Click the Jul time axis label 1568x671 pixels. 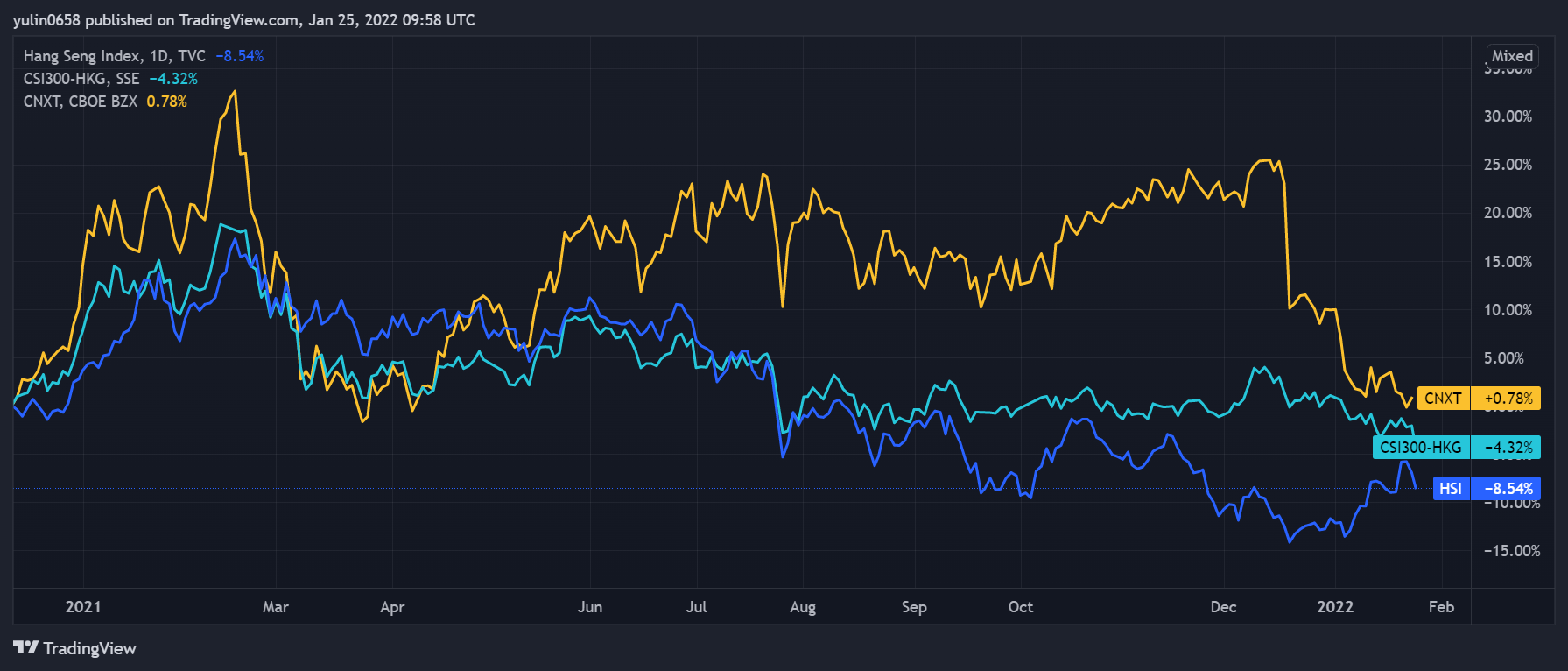[x=697, y=607]
